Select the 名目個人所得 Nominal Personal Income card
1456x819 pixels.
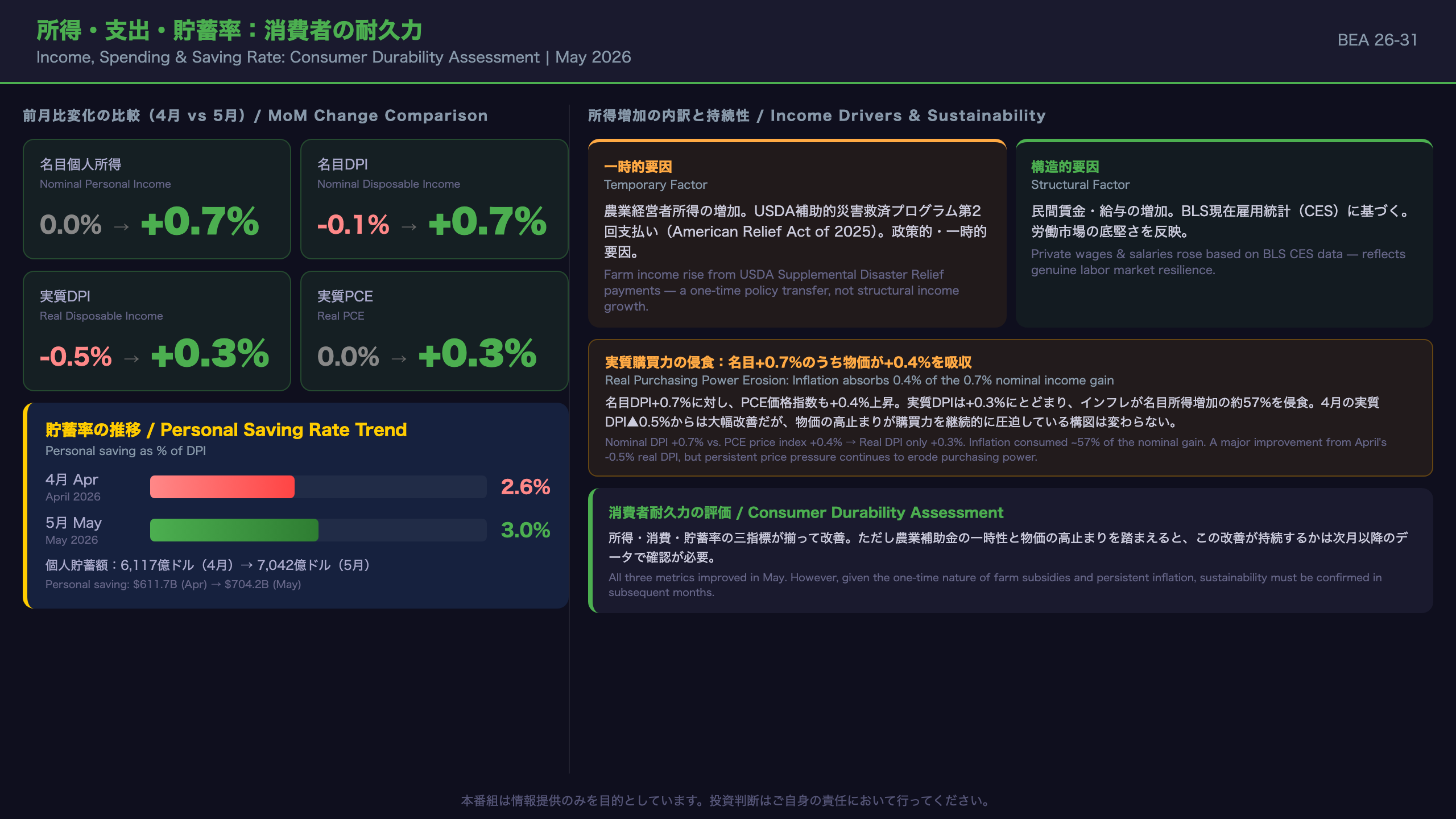[x=157, y=199]
